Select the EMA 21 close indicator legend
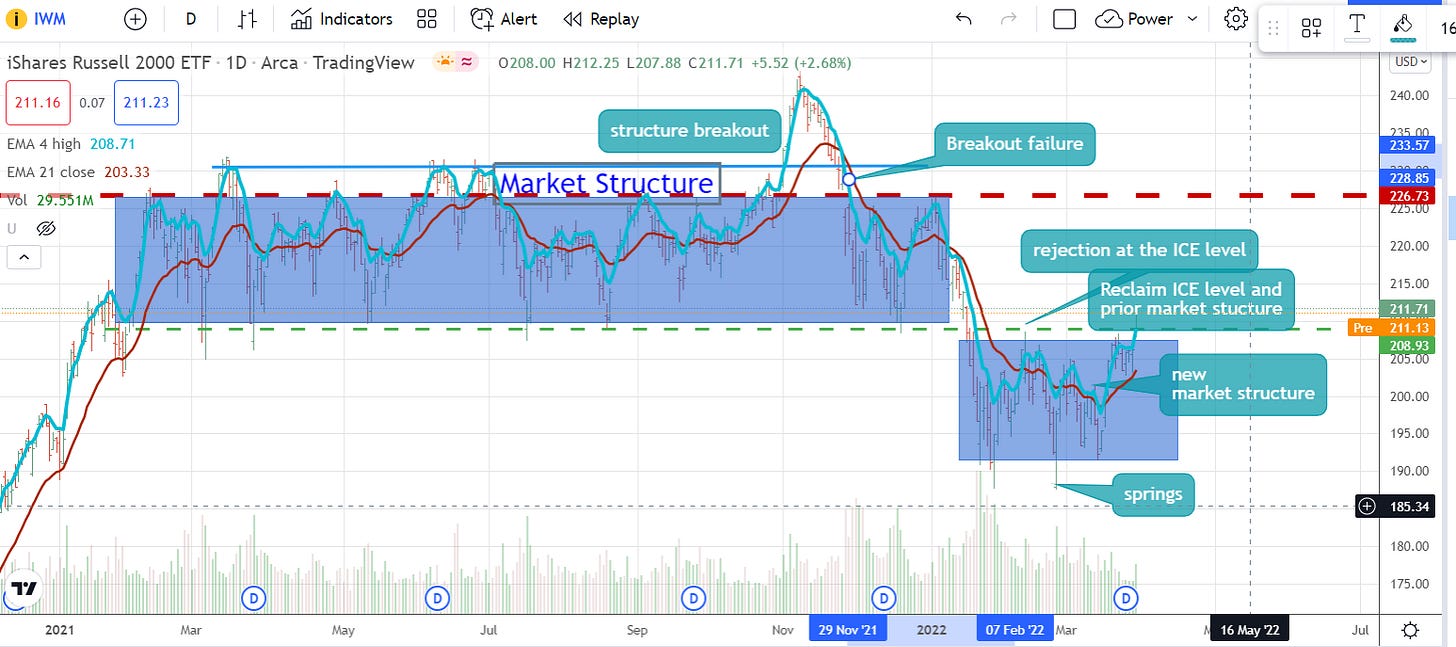 click(76, 172)
